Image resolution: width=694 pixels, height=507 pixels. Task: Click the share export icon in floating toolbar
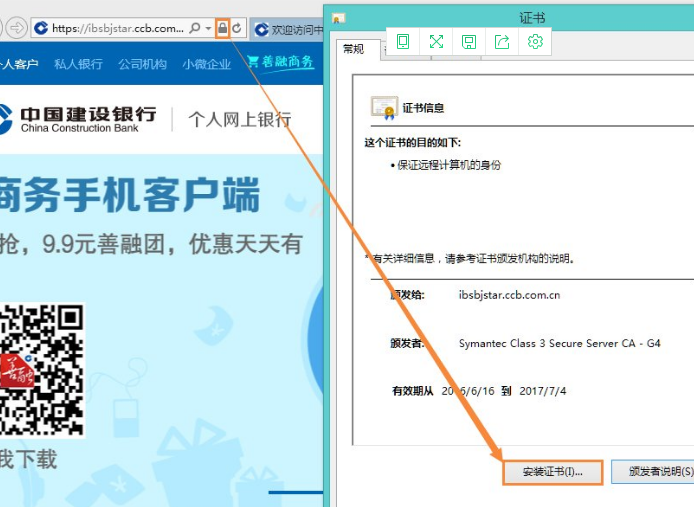coord(502,41)
